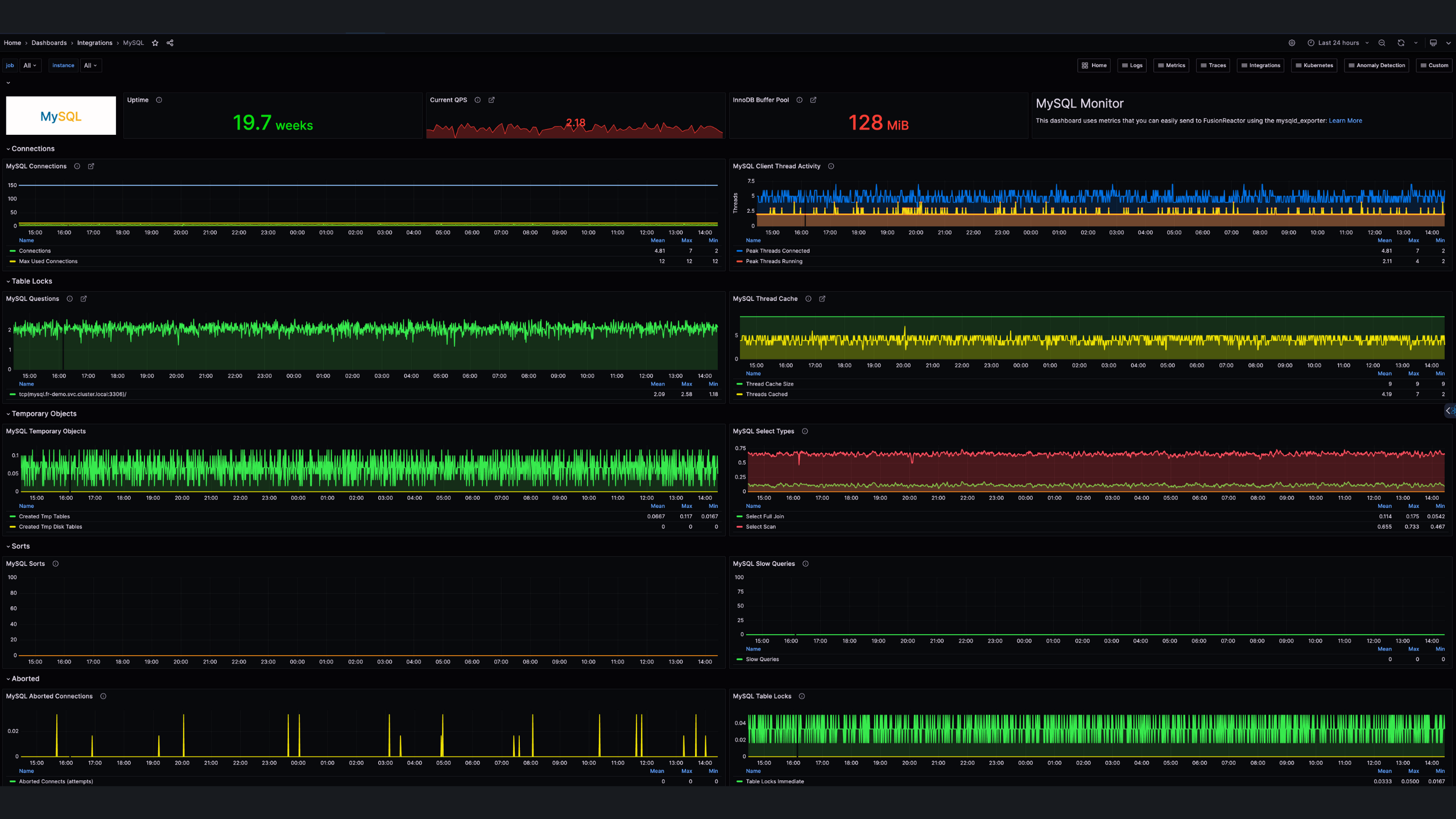
Task: Click the zoom out time range icon
Action: (1381, 43)
